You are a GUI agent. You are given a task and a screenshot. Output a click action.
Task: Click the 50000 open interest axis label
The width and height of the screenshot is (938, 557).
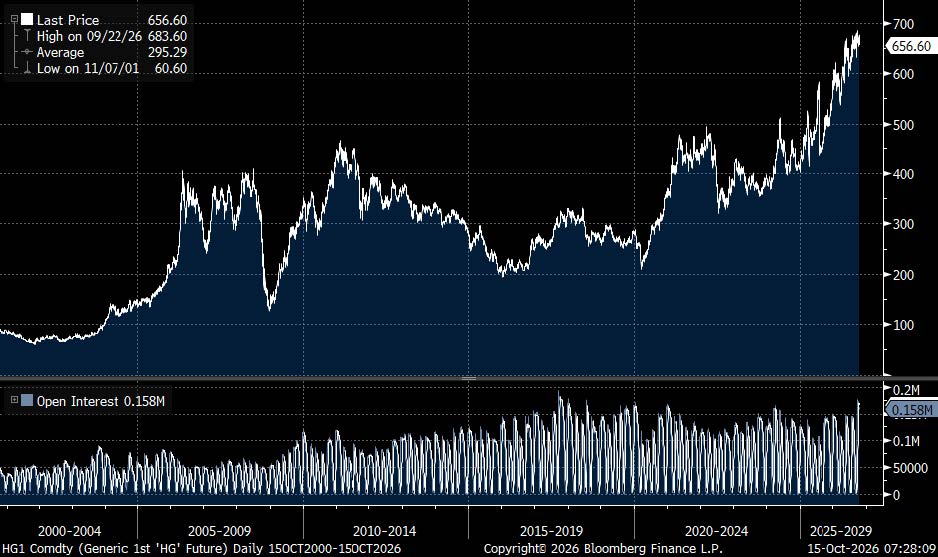click(x=910, y=468)
